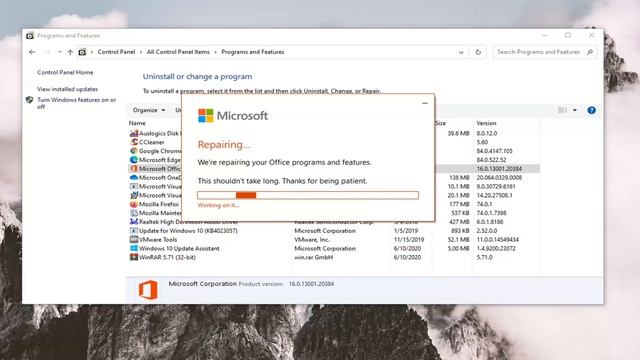Select WinRAR 5.71 (32-bit) entry
The image size is (640, 360).
(x=167, y=257)
